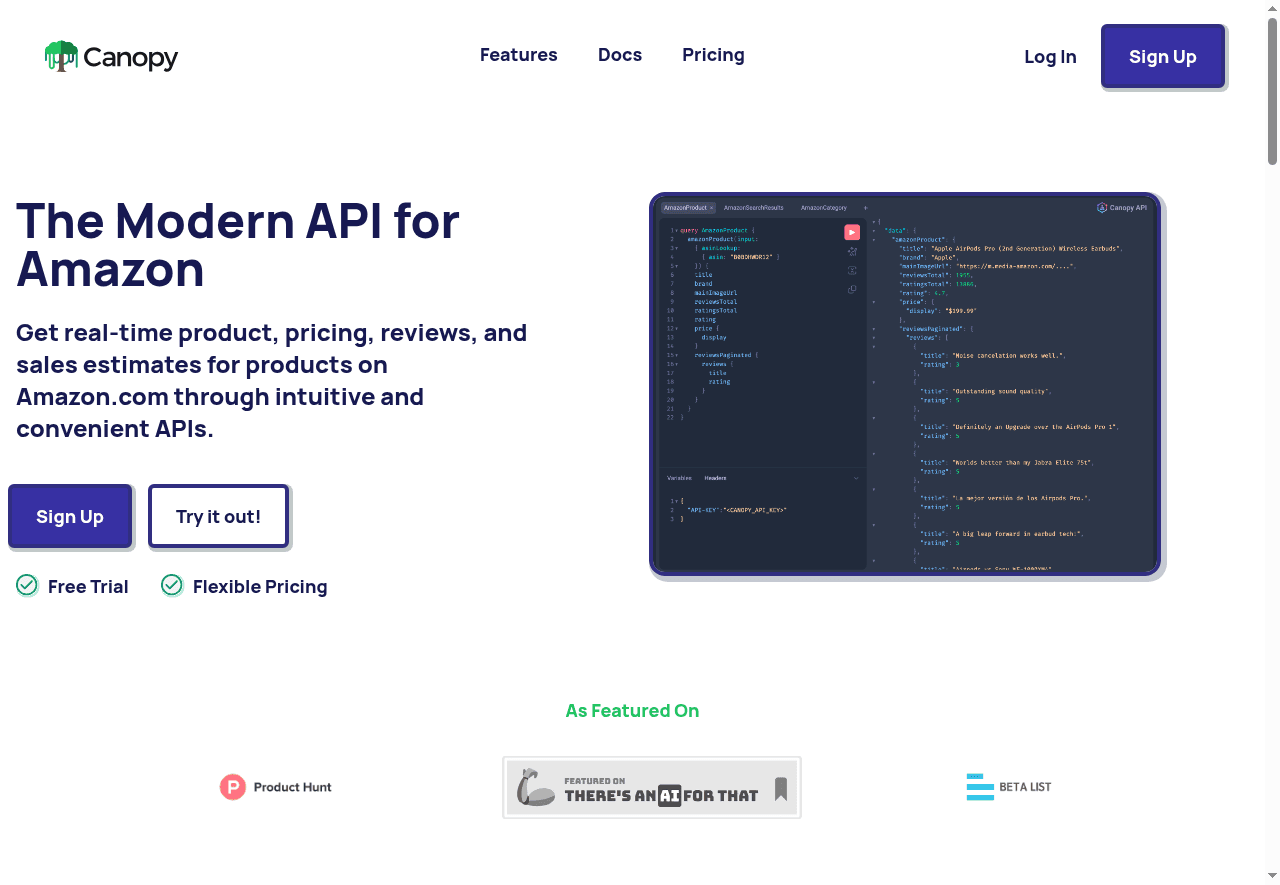The height and width of the screenshot is (885, 1280).
Task: Toggle the Flexible Pricing checkmark
Action: click(171, 585)
